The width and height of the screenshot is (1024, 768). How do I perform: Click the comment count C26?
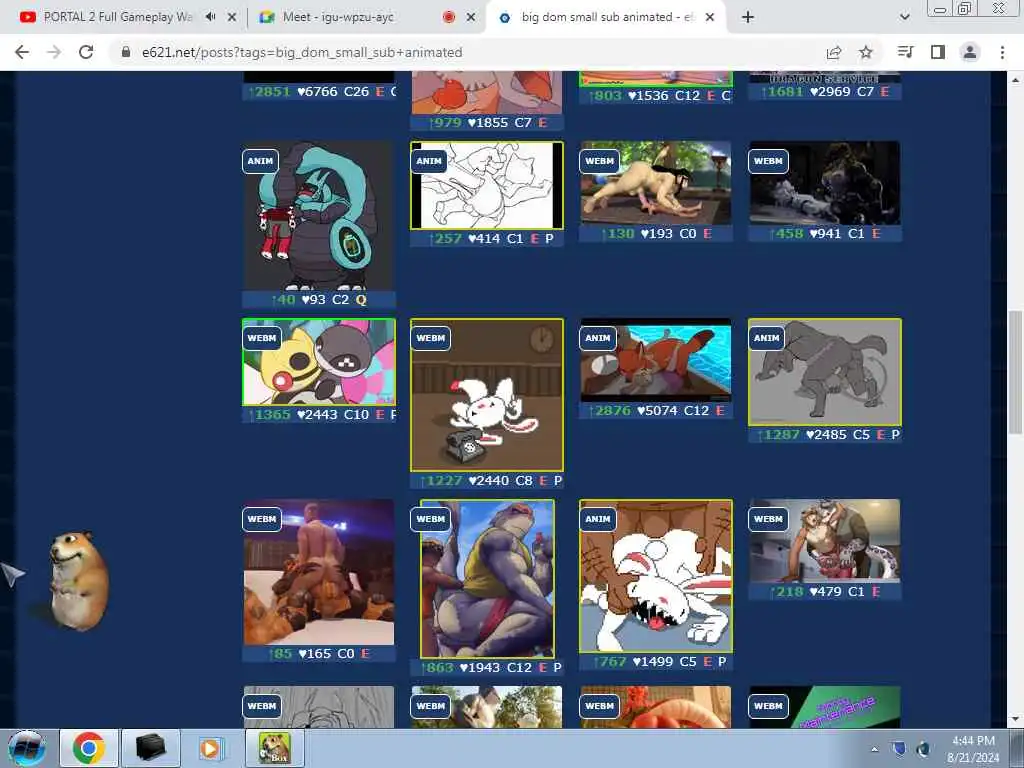click(x=357, y=91)
